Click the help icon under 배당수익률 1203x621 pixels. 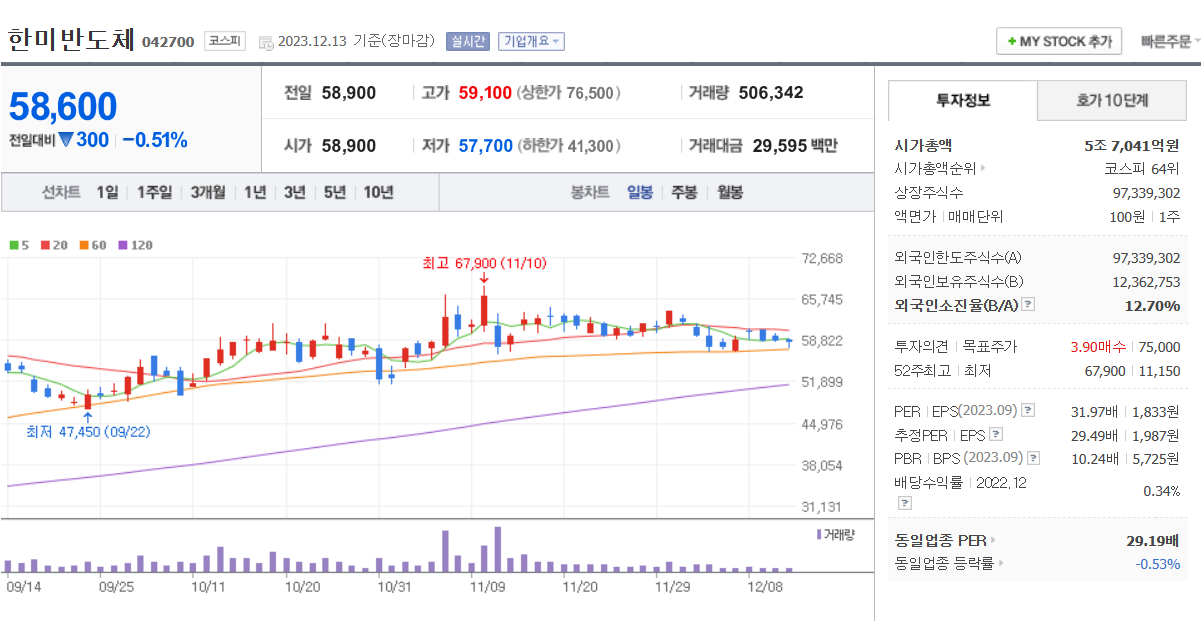[904, 503]
